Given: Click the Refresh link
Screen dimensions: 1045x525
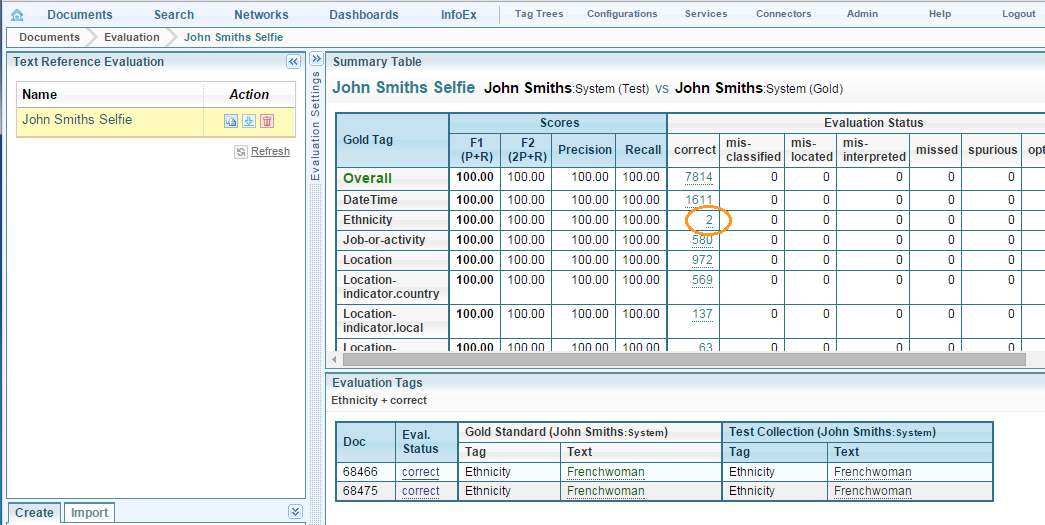Looking at the screenshot, I should [x=270, y=152].
